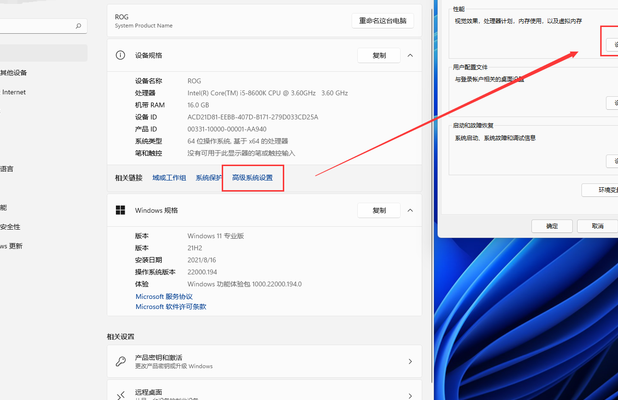Image resolution: width=618 pixels, height=400 pixels.
Task: Click System Product Name text under ROG
Action: pyautogui.click(x=143, y=26)
